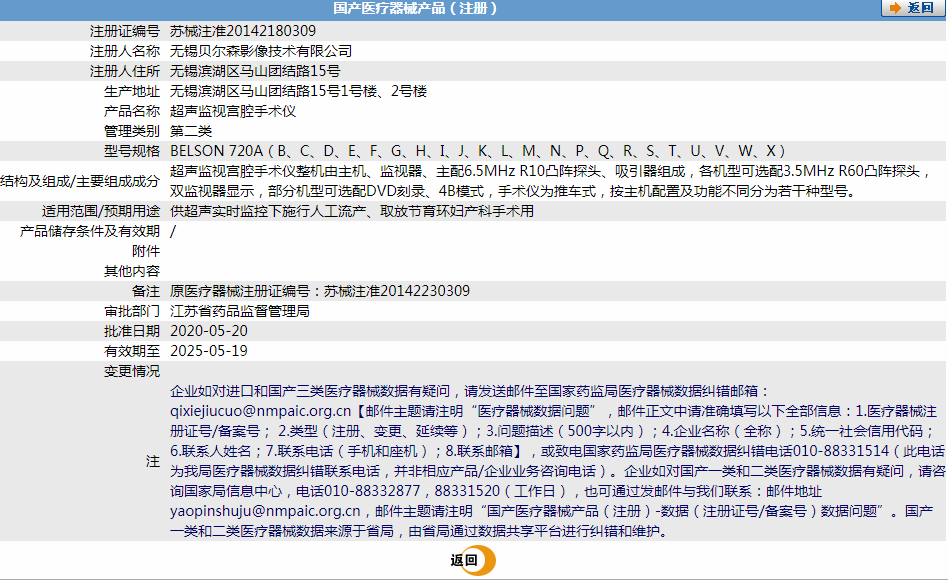Click the label 有效期至
Screen dimensions: 948x580
[132, 351]
